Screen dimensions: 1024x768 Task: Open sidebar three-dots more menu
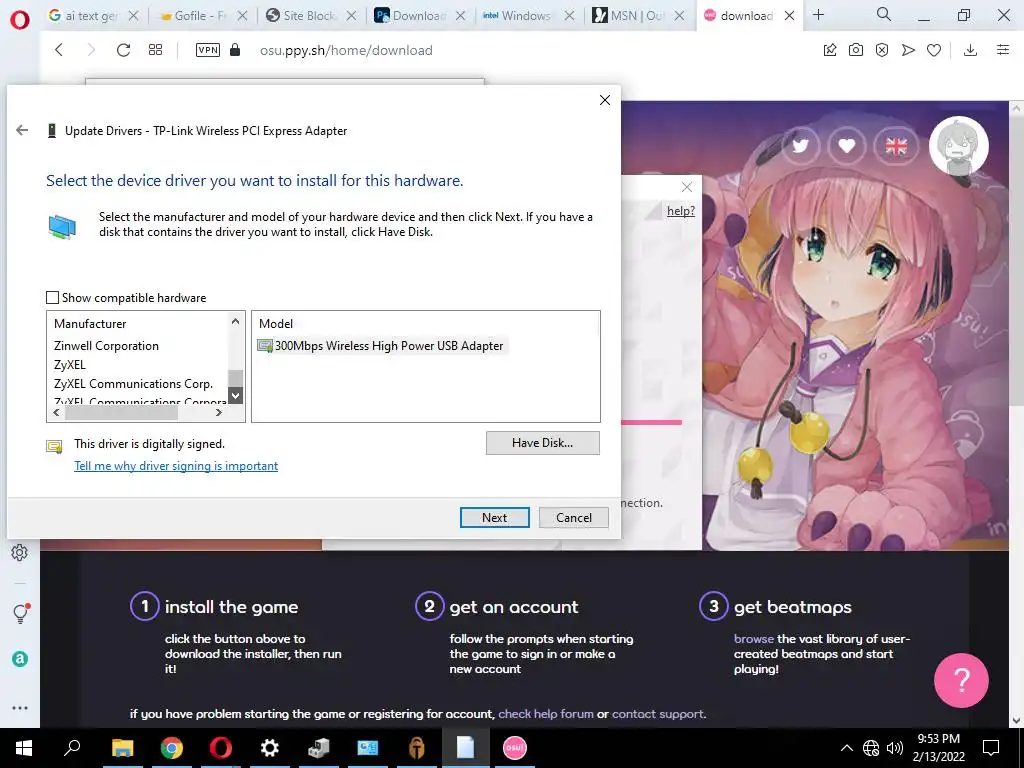pos(20,708)
